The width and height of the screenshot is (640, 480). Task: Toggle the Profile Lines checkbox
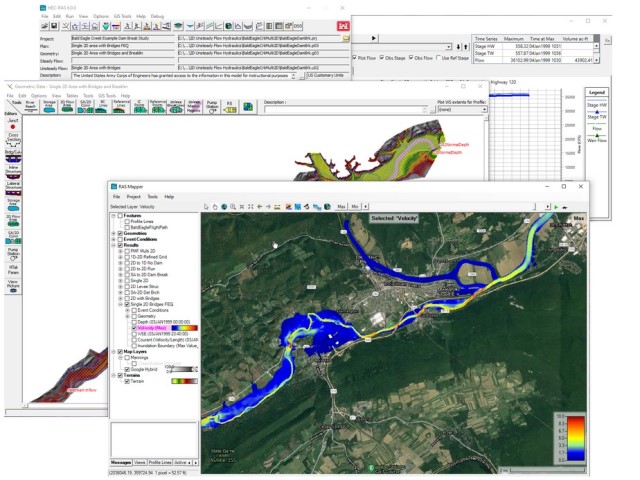point(127,222)
